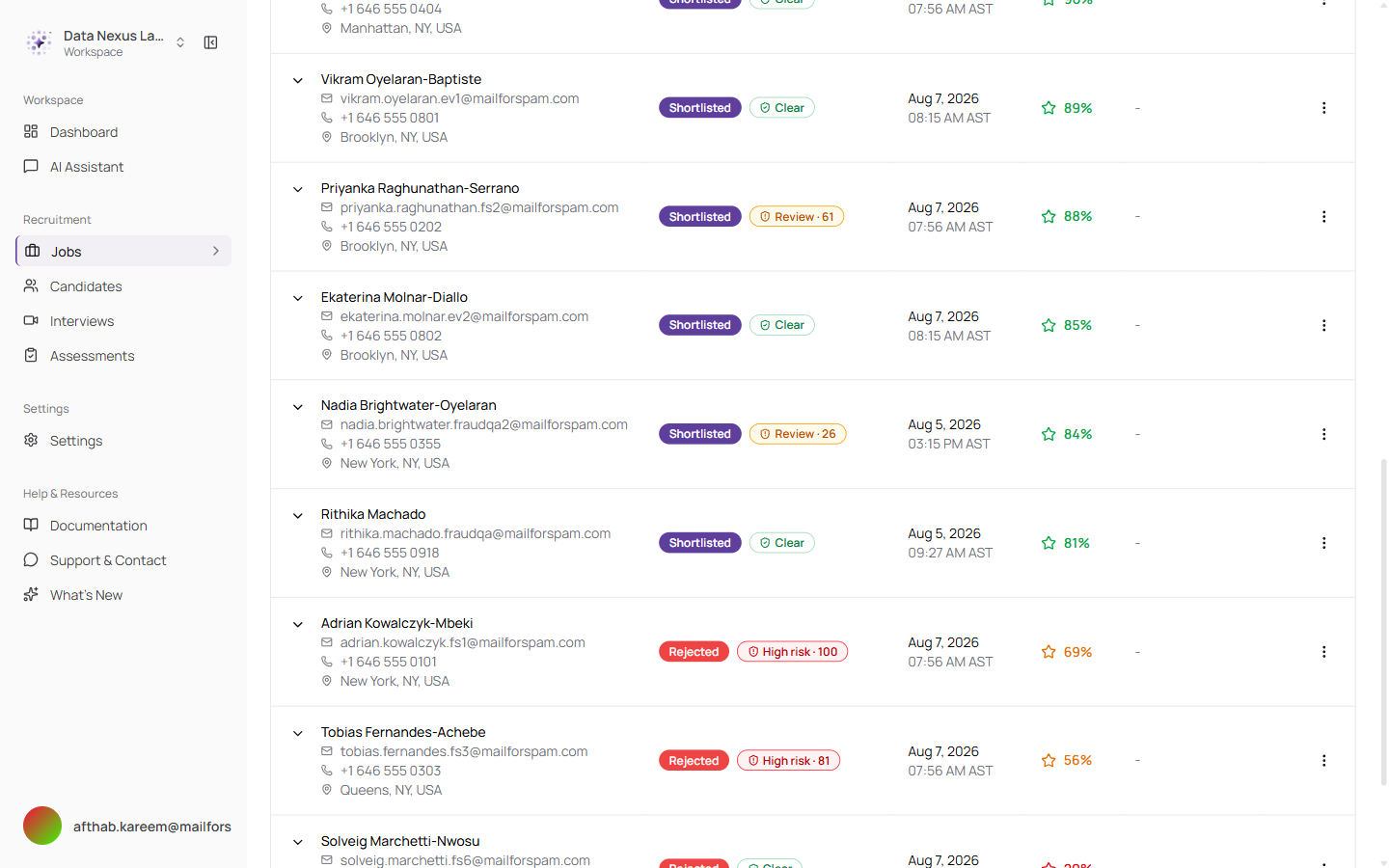1389x868 pixels.
Task: Click star icon beside 69% score
Action: [1049, 652]
